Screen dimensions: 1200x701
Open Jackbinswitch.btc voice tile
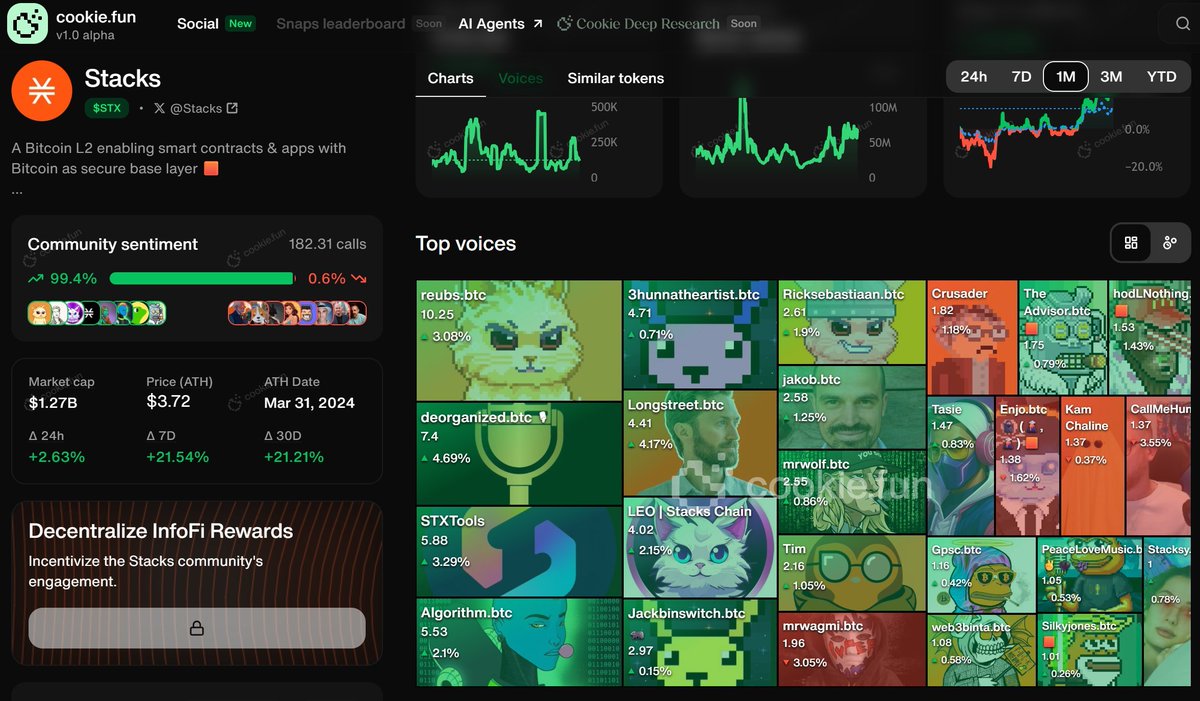(700, 643)
